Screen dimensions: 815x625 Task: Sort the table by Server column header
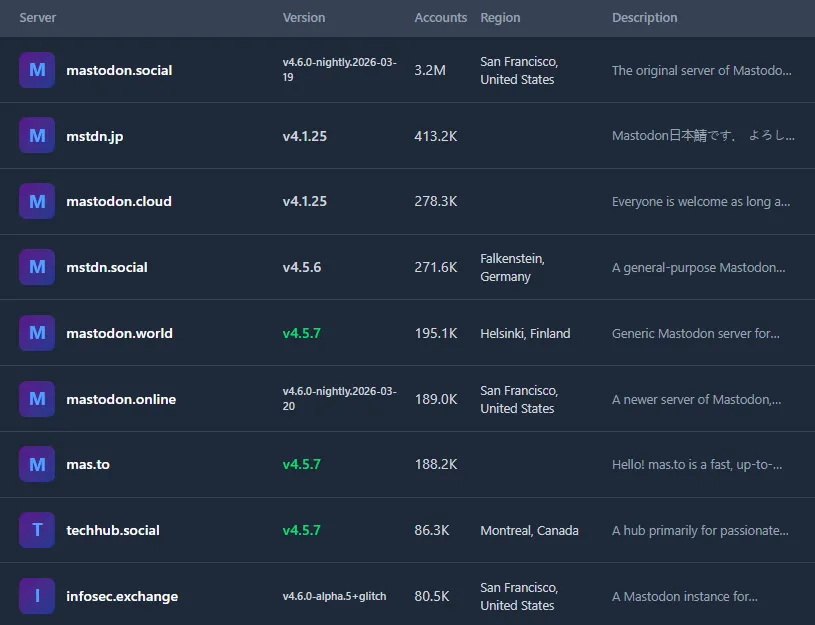click(x=37, y=18)
